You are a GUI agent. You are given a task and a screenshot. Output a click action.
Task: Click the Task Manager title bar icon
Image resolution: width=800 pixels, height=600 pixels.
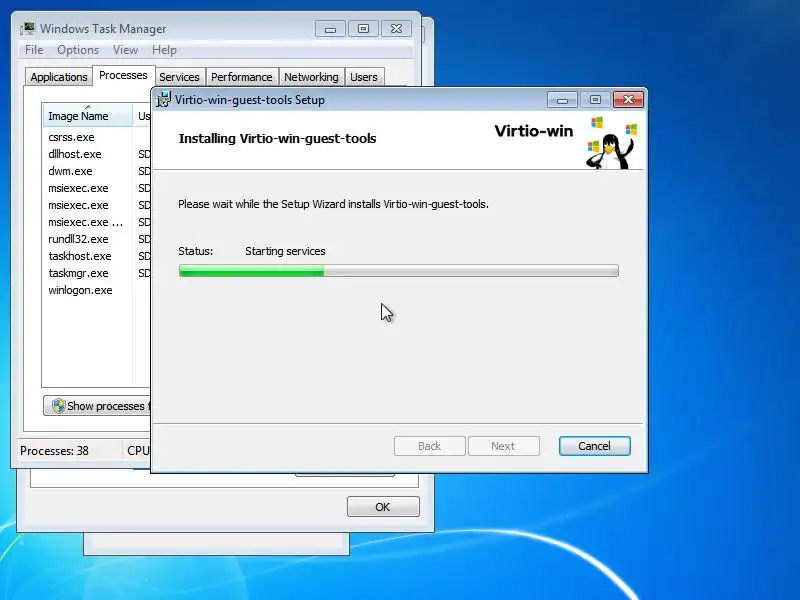(28, 29)
